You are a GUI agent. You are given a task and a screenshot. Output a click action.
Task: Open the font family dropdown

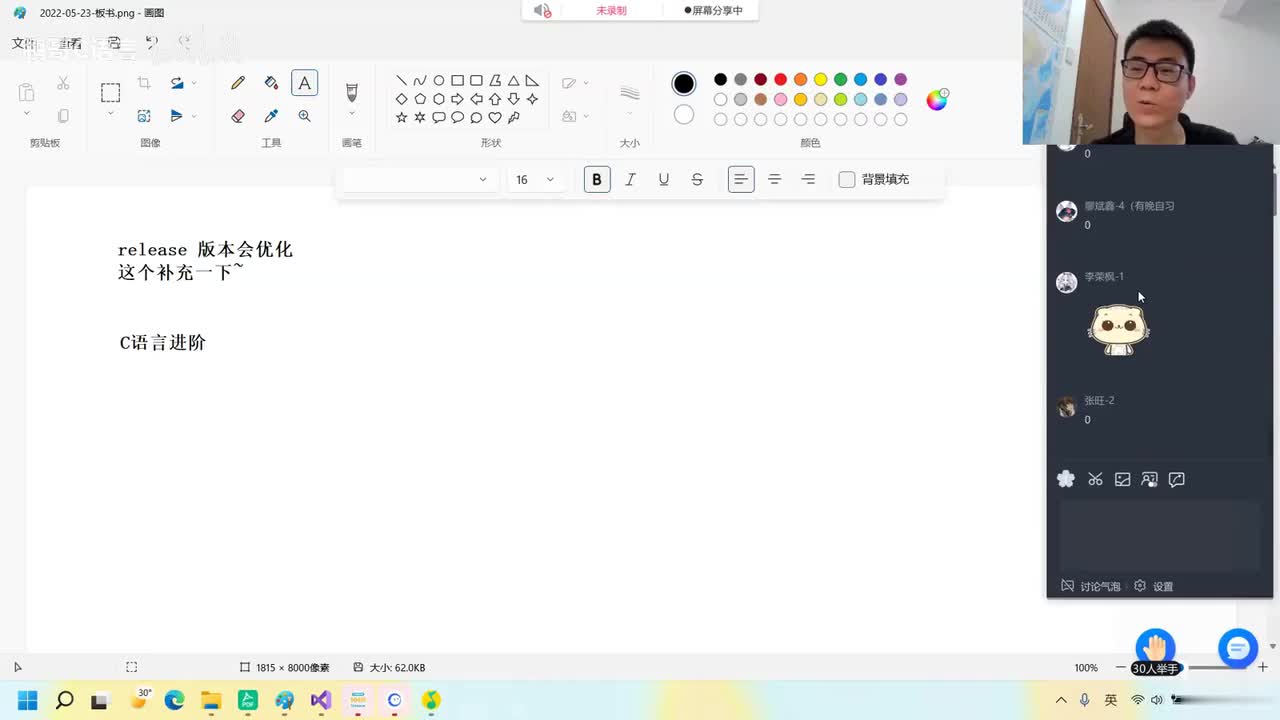[418, 179]
